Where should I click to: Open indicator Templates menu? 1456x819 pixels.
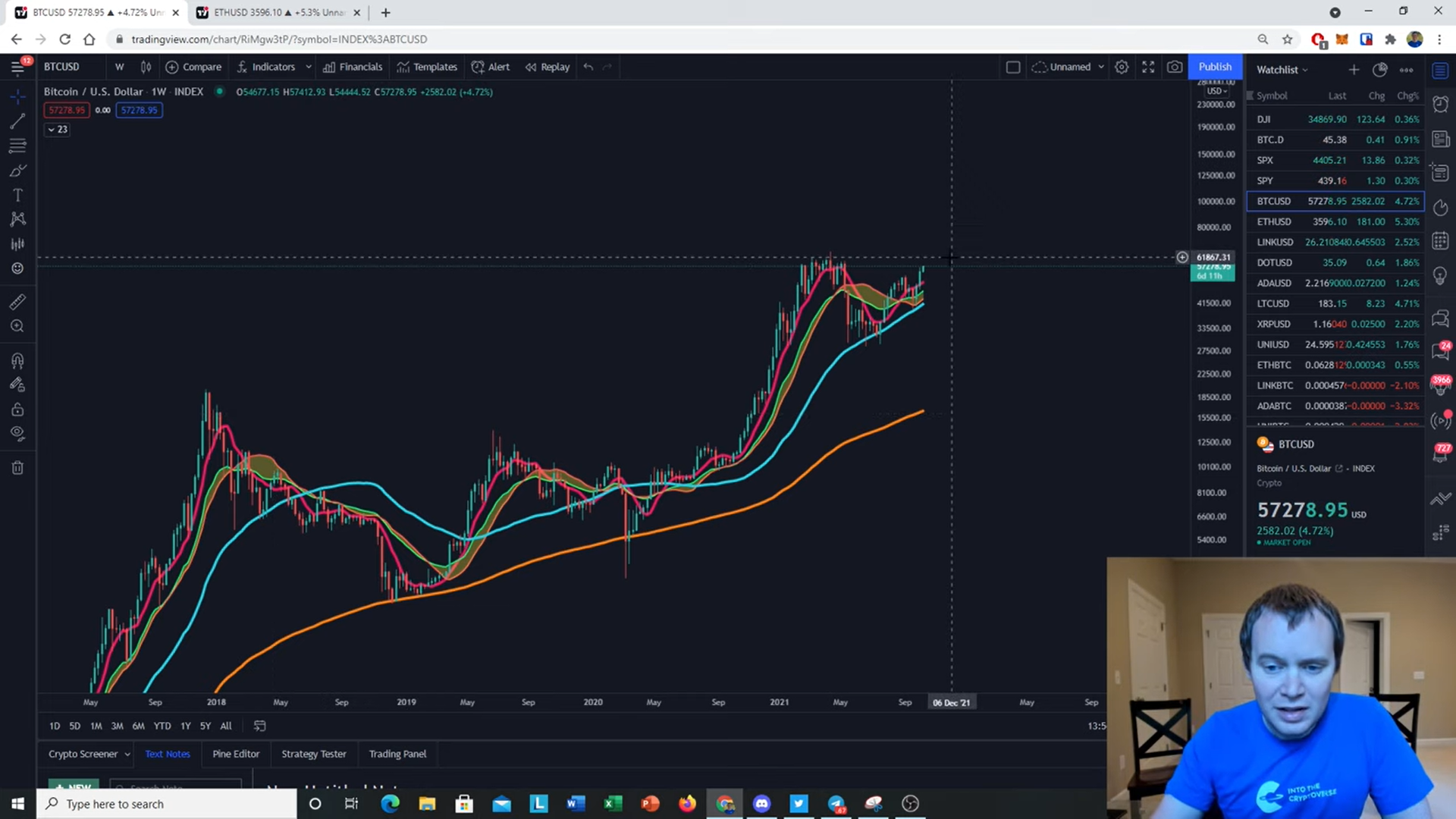click(x=427, y=67)
